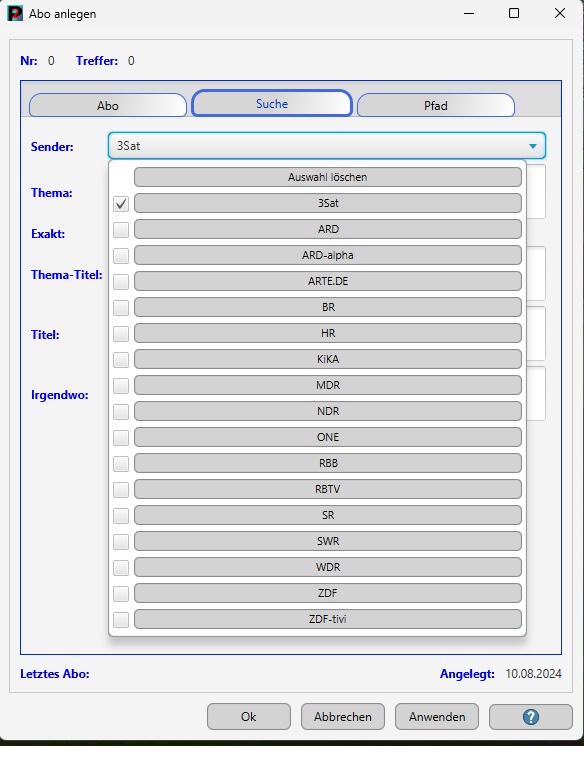Screen dimensions: 584x764
Task: Tick the NDR checkbox
Action: click(121, 411)
